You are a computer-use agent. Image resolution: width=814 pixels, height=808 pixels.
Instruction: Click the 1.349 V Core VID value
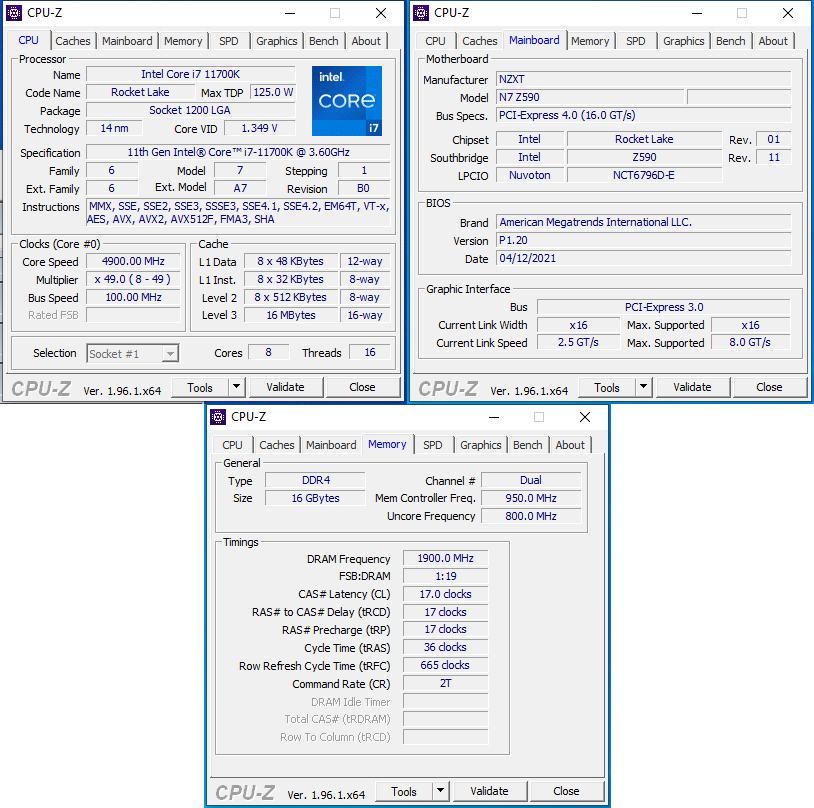click(260, 128)
